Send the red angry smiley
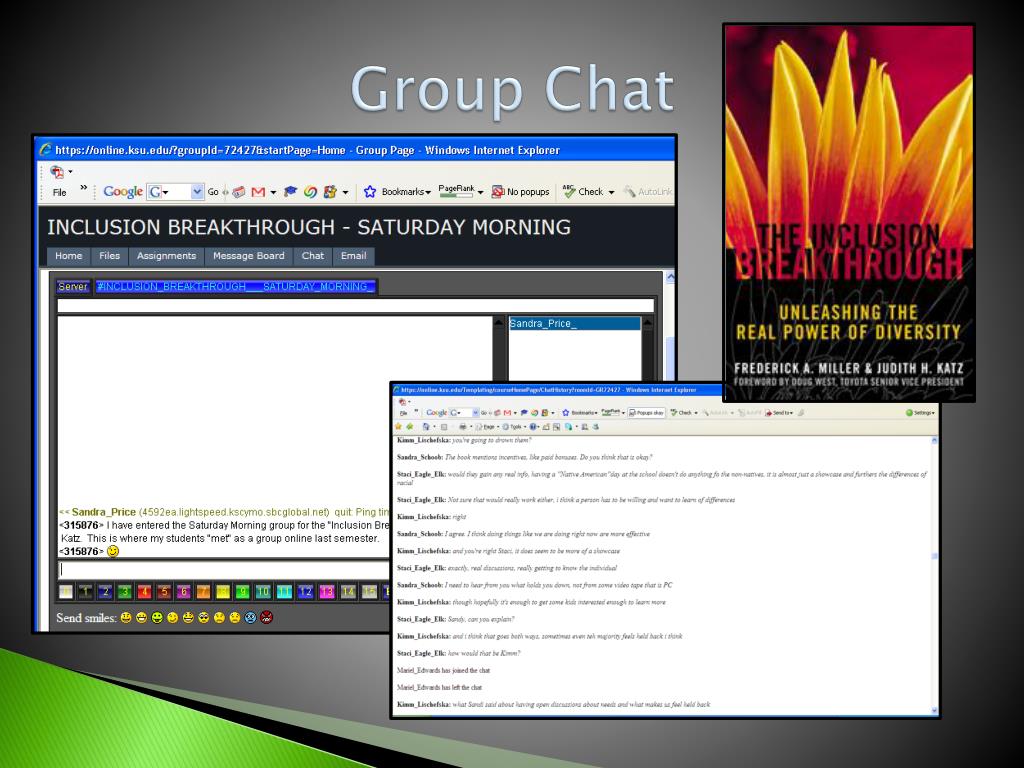1024x768 pixels. (x=266, y=617)
